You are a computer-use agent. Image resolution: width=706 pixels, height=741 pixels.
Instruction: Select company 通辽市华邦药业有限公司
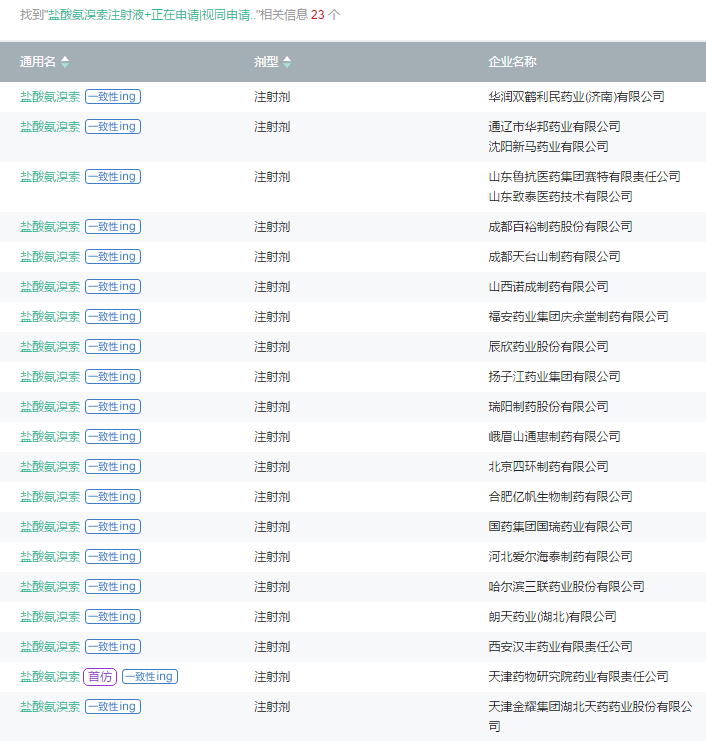click(x=554, y=127)
